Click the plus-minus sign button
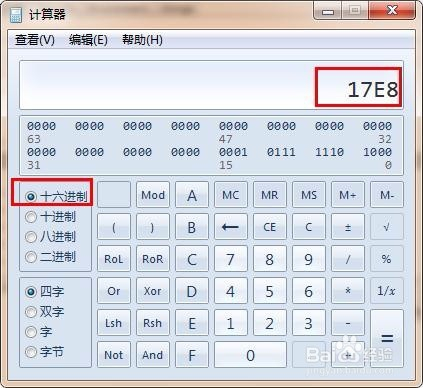The image size is (423, 388). pyautogui.click(x=348, y=227)
